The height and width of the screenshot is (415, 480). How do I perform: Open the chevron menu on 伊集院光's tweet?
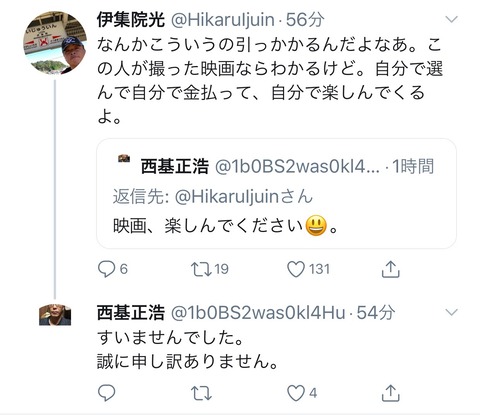pyautogui.click(x=451, y=19)
